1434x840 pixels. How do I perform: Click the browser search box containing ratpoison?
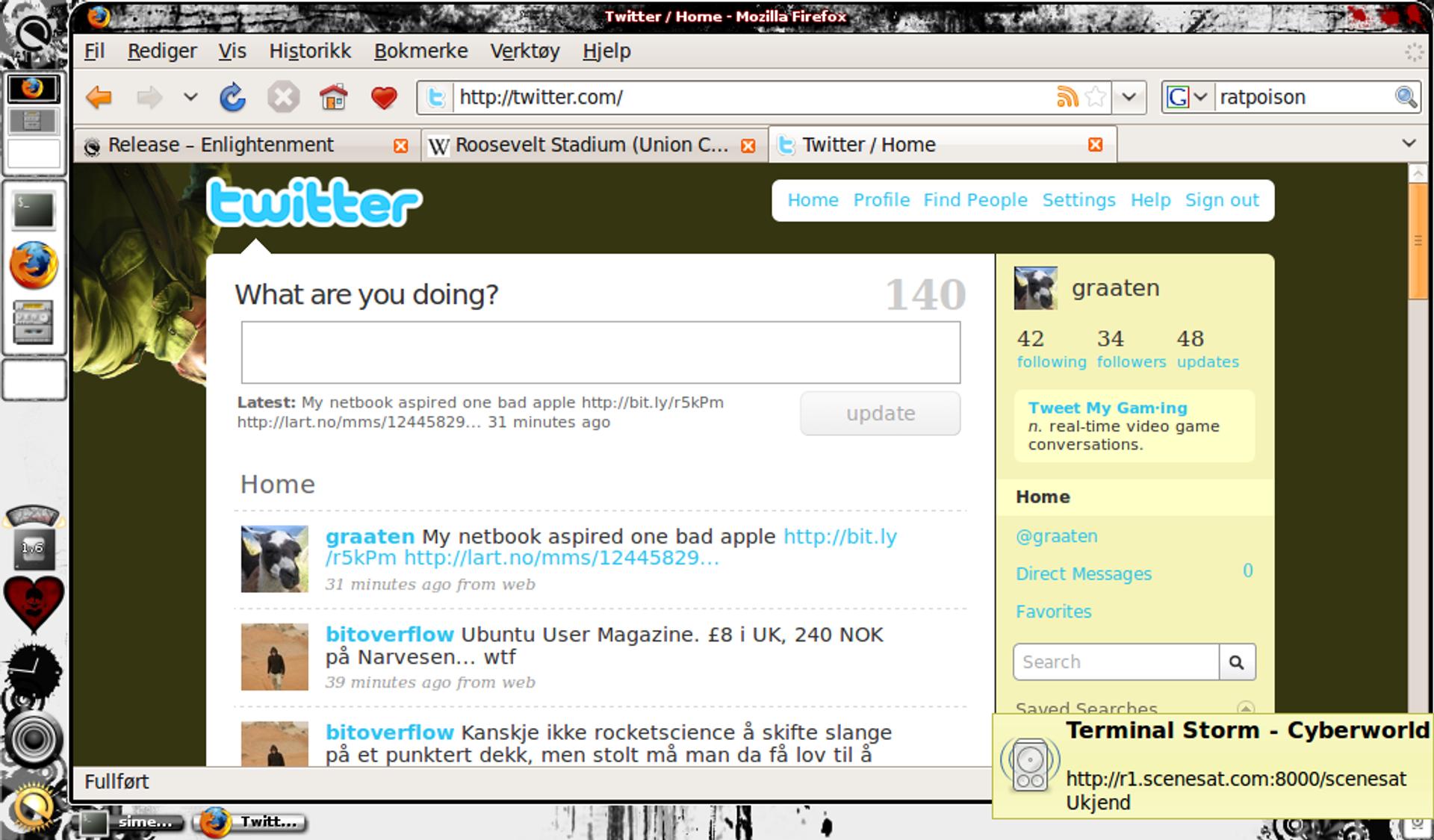click(1303, 97)
